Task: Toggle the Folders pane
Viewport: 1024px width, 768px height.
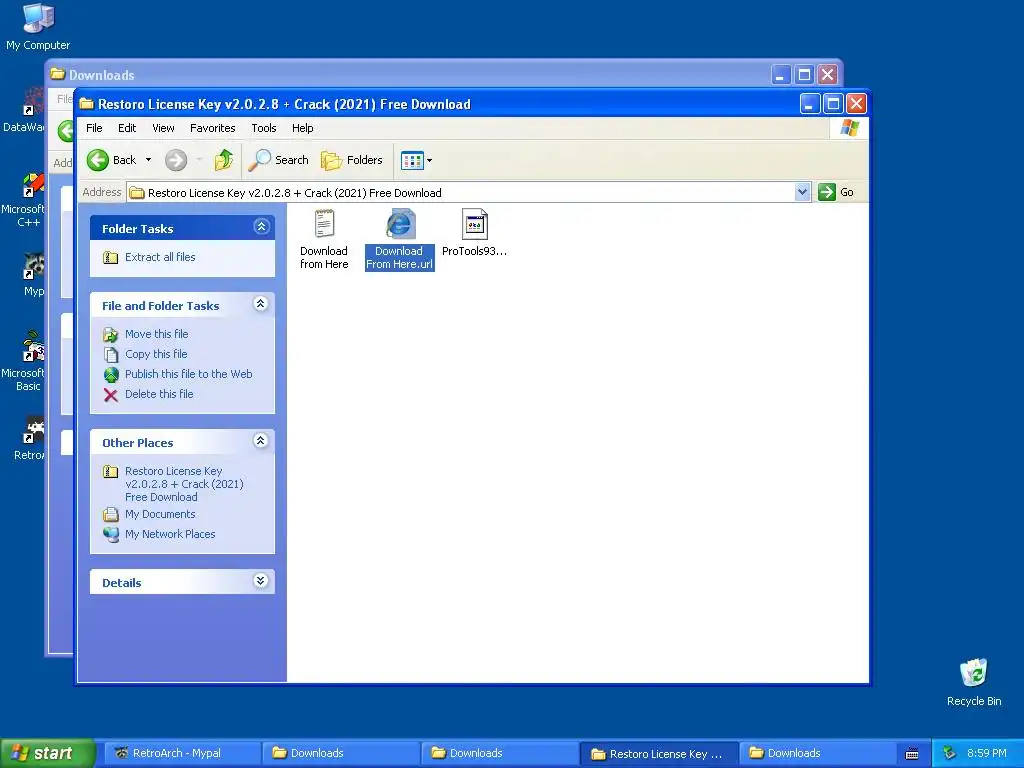Action: 351,160
